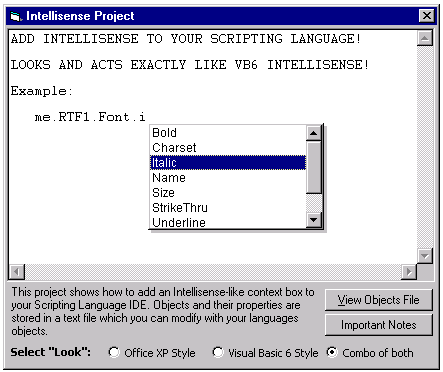Choose the highlighted Italic entry
Image resolution: width=443 pixels, height=372 pixels.
click(x=228, y=163)
